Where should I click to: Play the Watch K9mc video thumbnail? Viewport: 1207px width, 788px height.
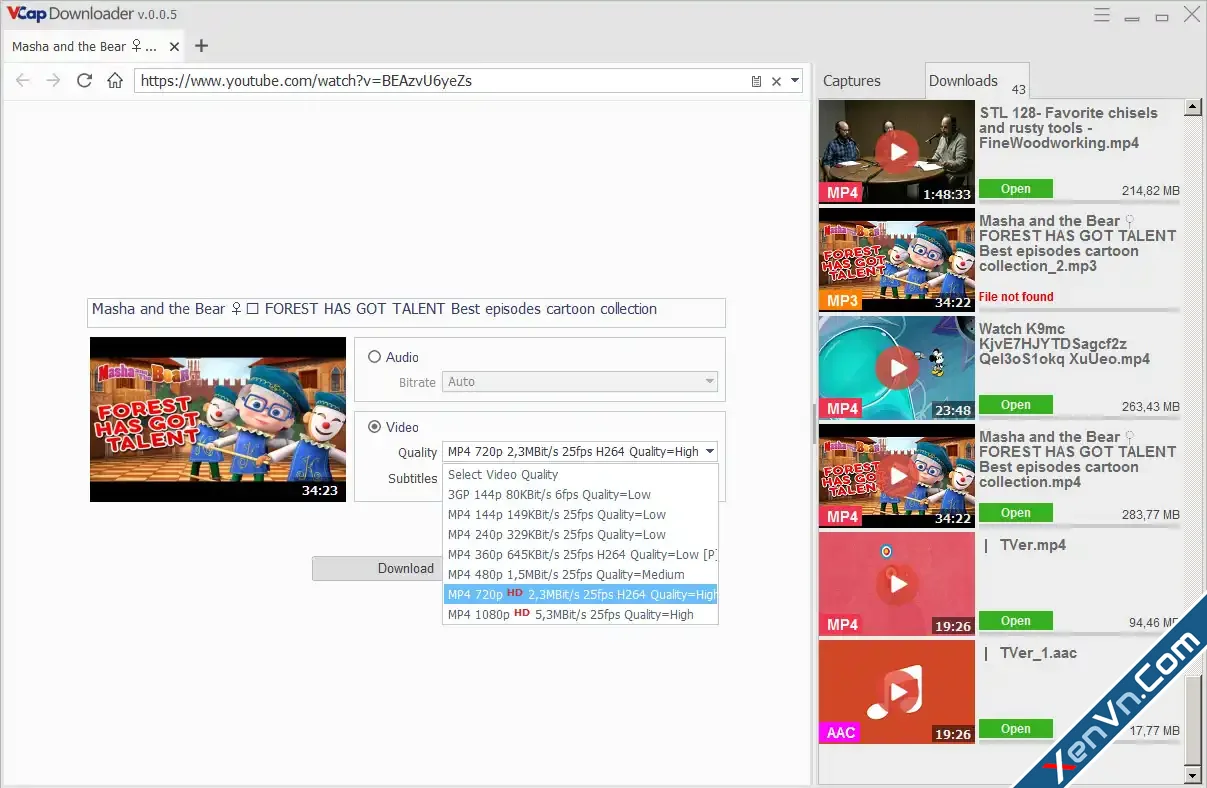click(897, 368)
